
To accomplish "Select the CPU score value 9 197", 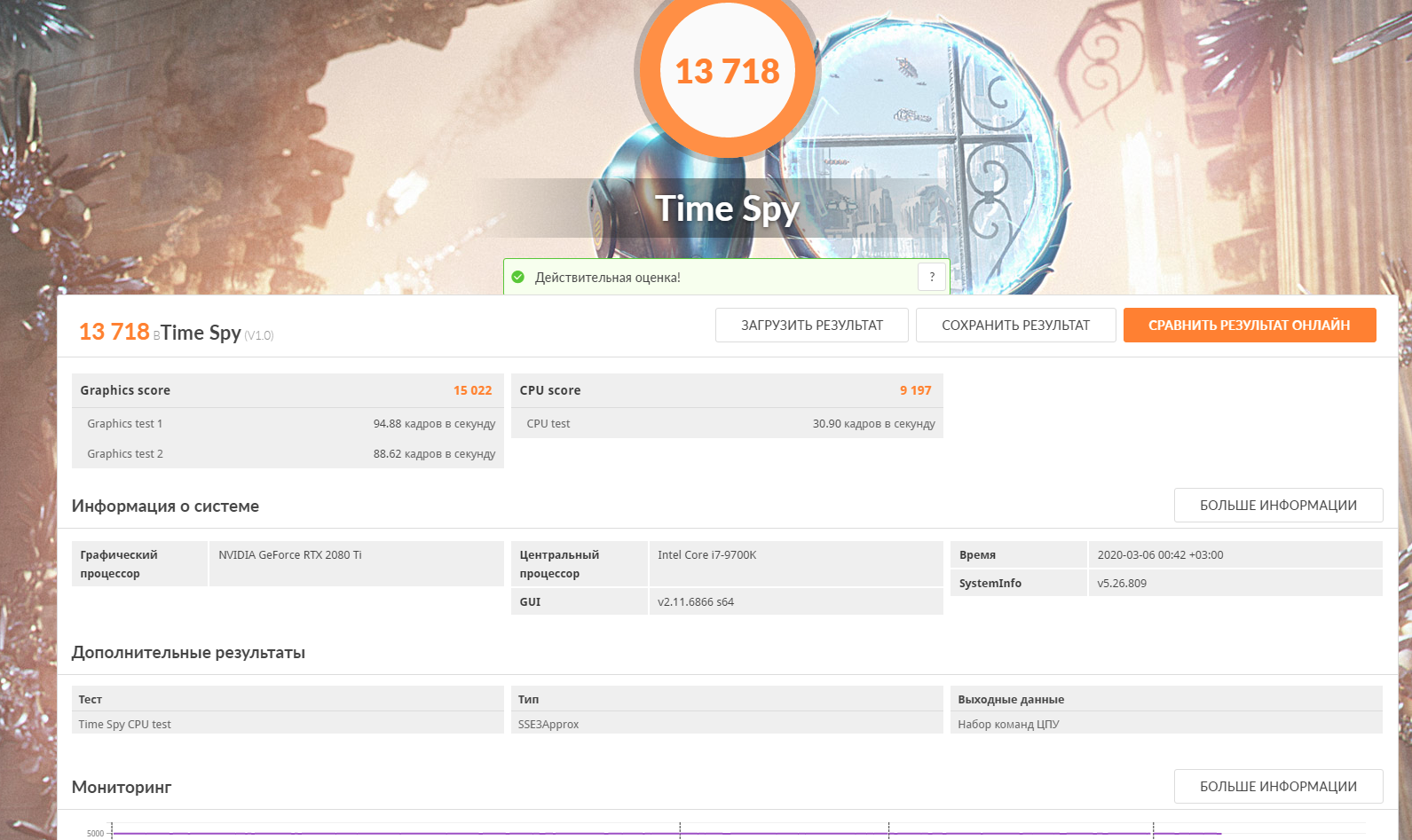I will click(915, 390).
